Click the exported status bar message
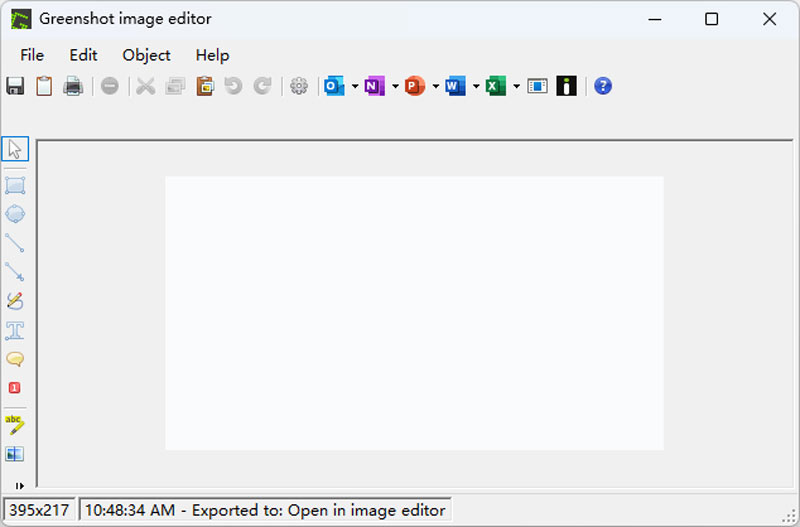 click(265, 510)
